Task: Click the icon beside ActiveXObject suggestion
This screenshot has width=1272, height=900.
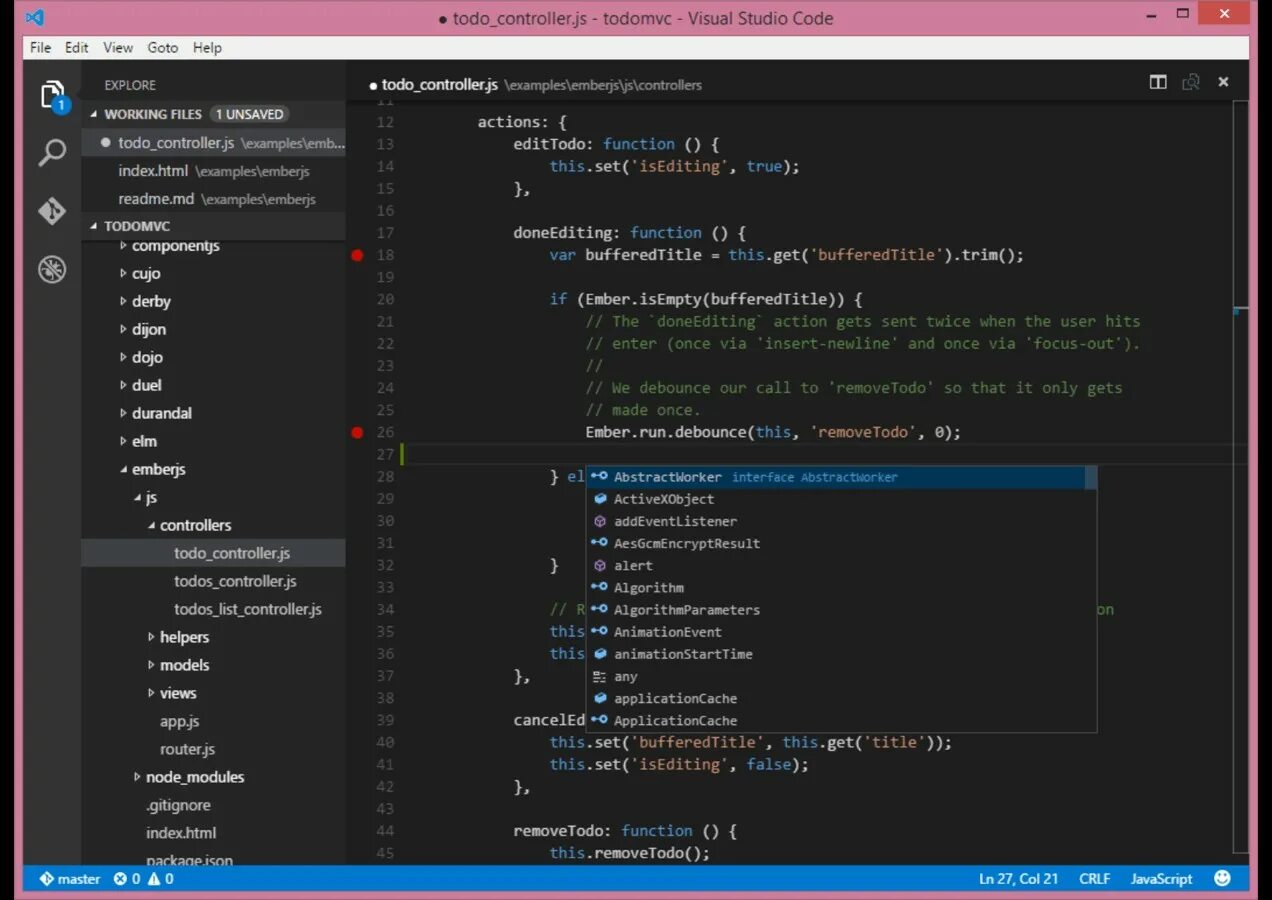Action: click(600, 499)
